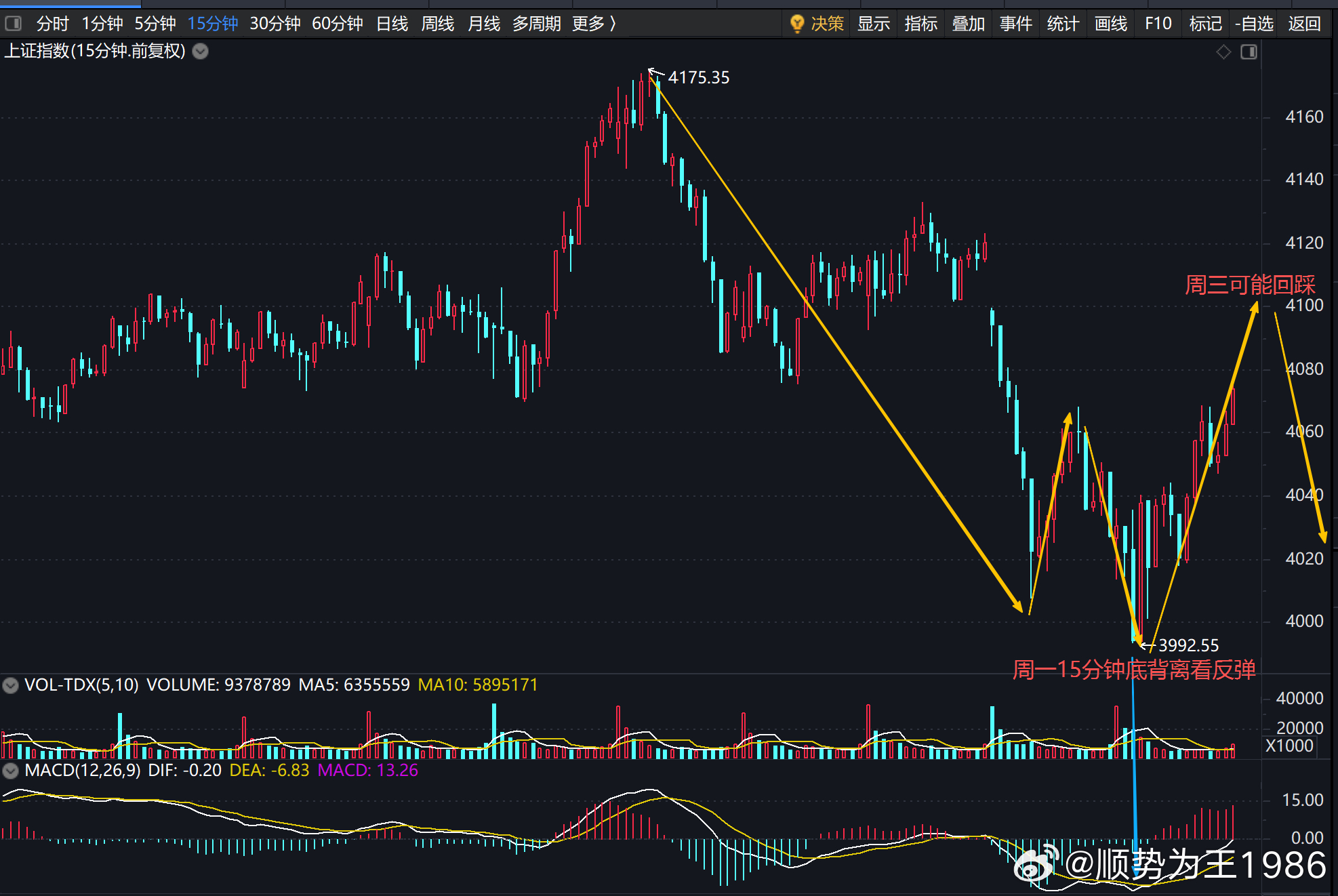Expand the 上证指数 title dropdown arrow
Screen dimensions: 1338x896
click(201, 52)
